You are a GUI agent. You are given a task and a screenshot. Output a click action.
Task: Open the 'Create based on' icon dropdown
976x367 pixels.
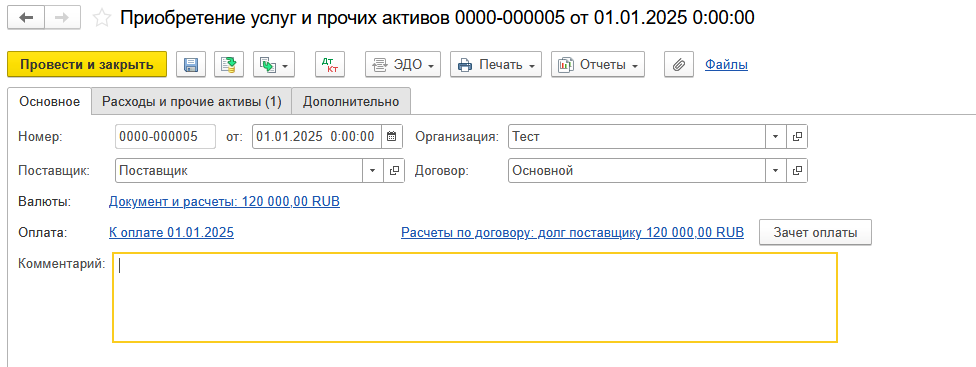274,65
